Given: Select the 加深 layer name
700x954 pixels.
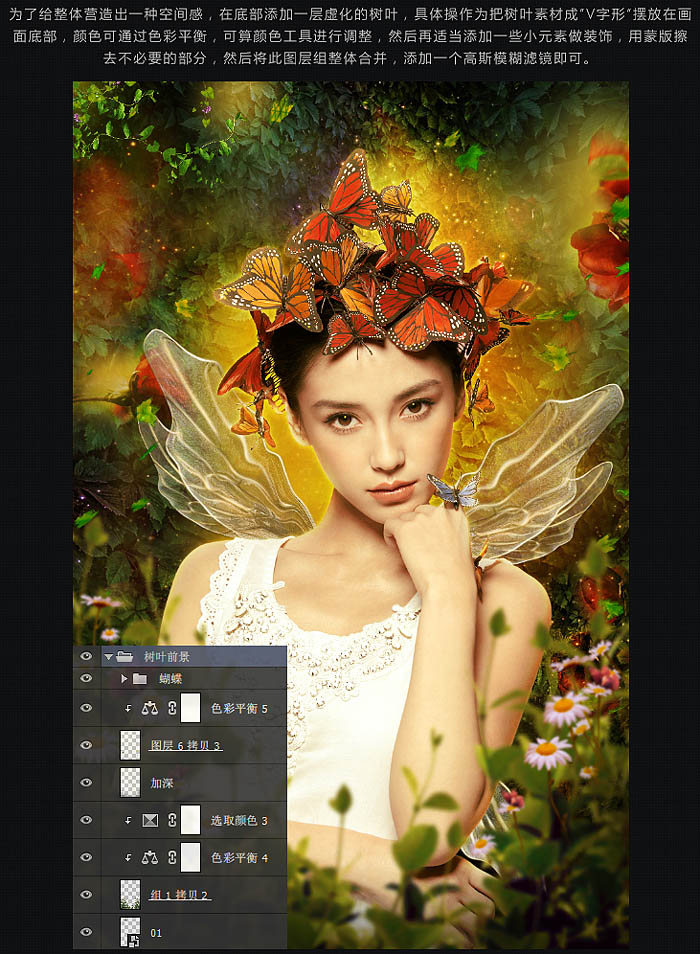Looking at the screenshot, I should point(162,783).
